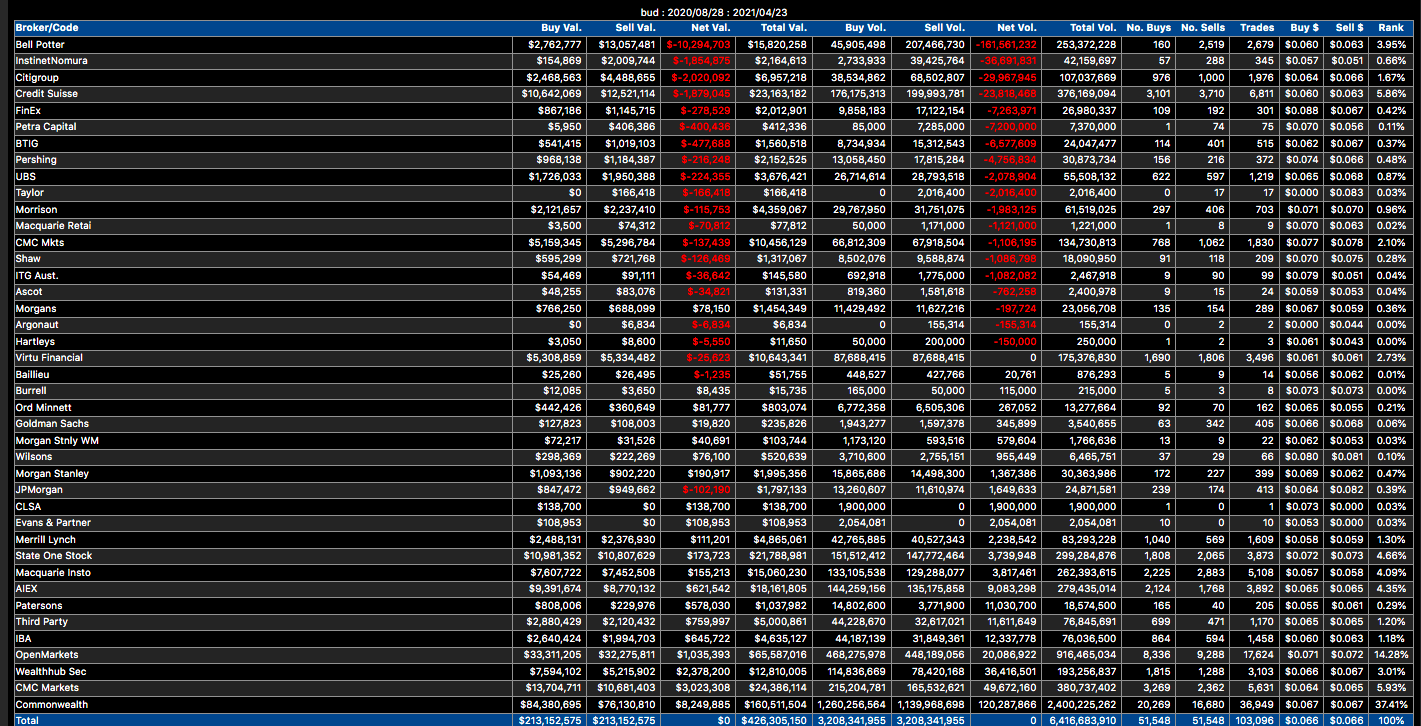Click the Argonaut broker name

click(37, 325)
